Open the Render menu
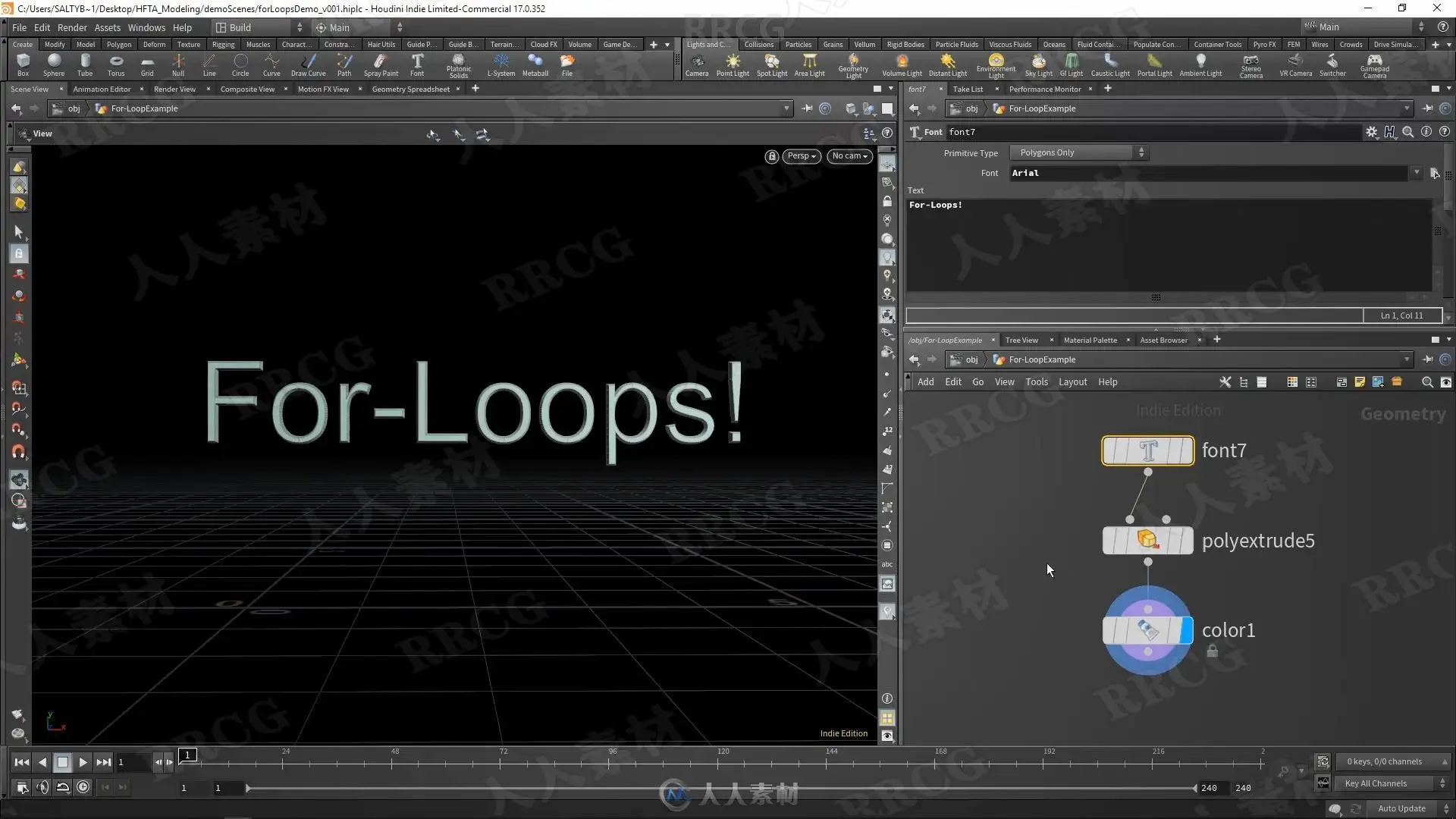 (x=72, y=27)
